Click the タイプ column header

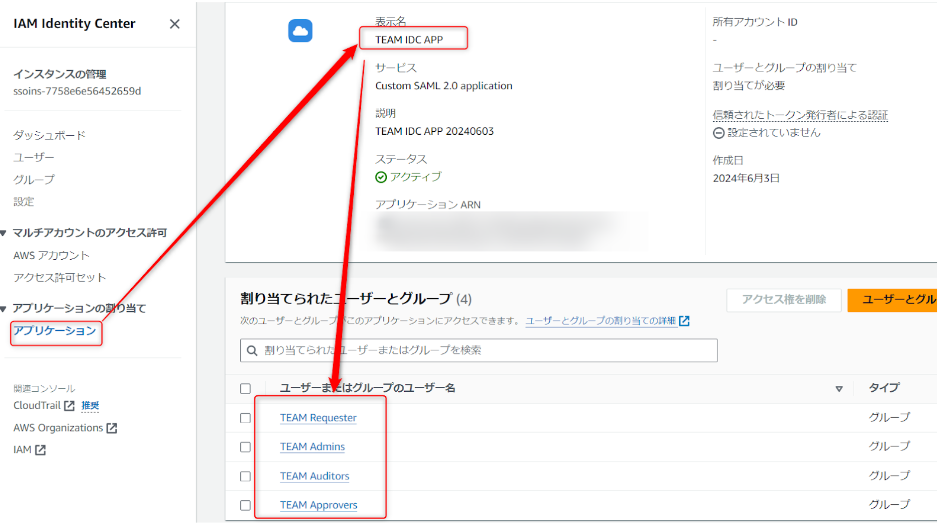pyautogui.click(x=884, y=388)
